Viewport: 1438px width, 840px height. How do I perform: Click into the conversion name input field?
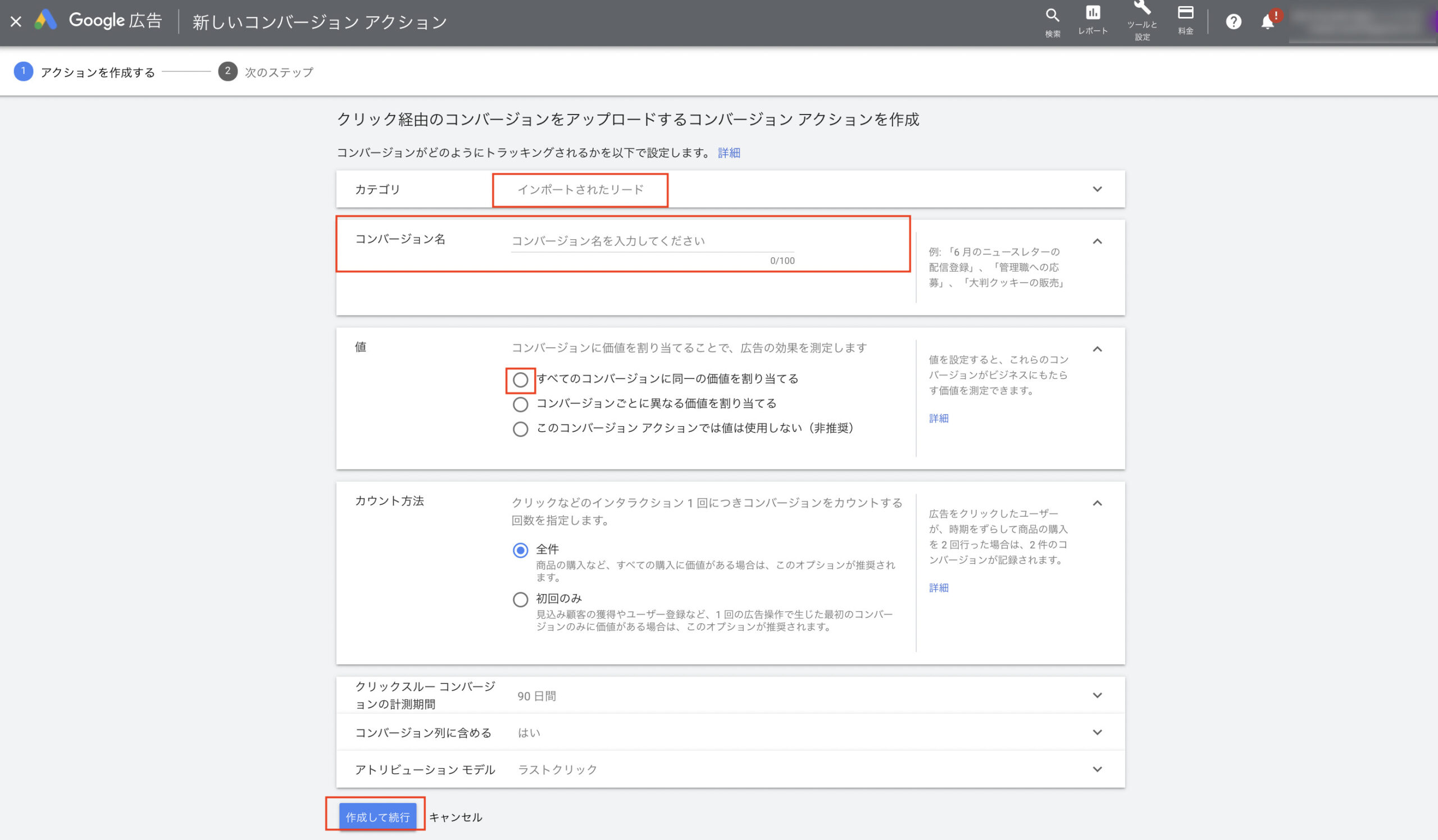pos(652,241)
